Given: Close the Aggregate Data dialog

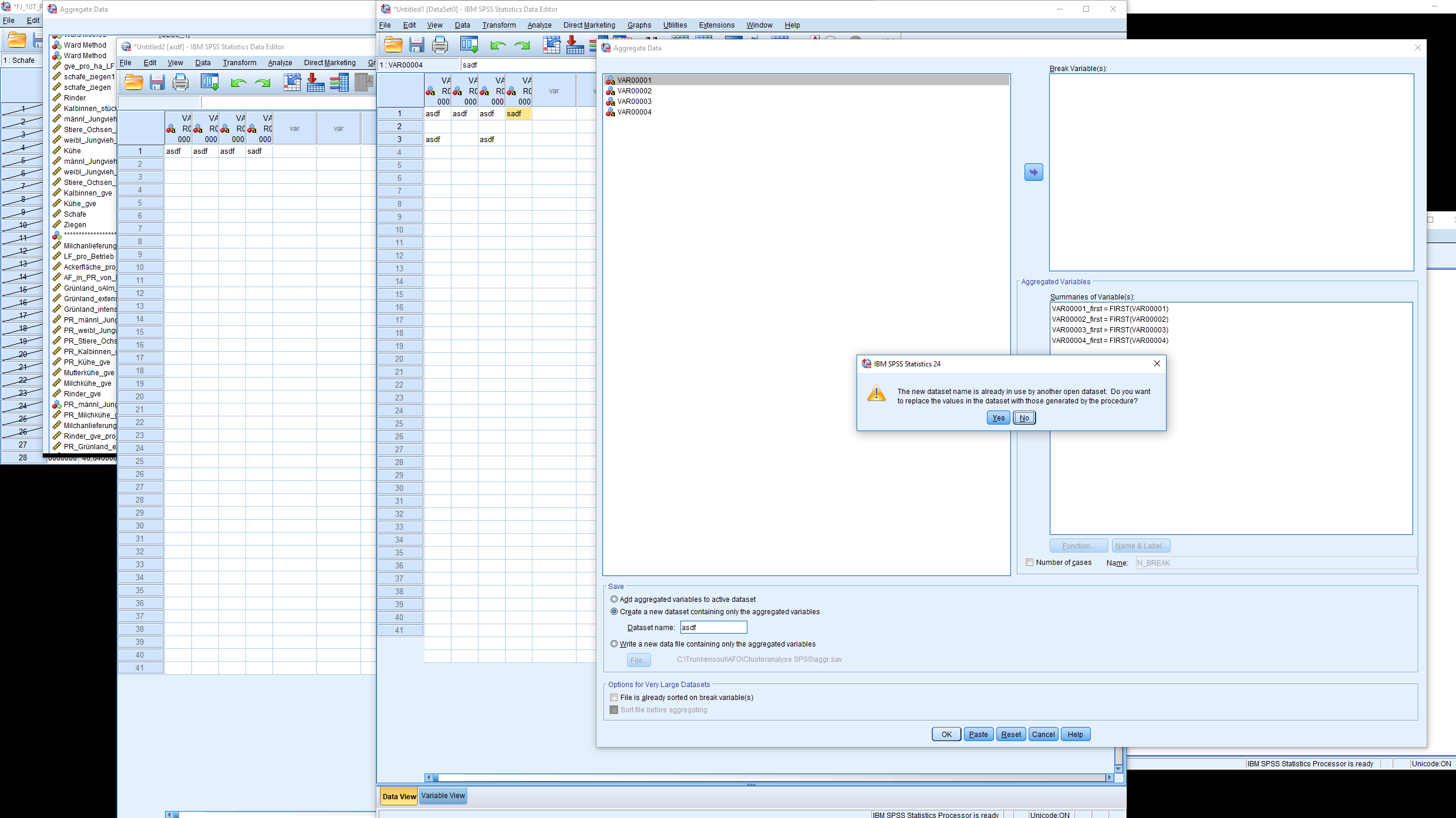Looking at the screenshot, I should [1417, 48].
